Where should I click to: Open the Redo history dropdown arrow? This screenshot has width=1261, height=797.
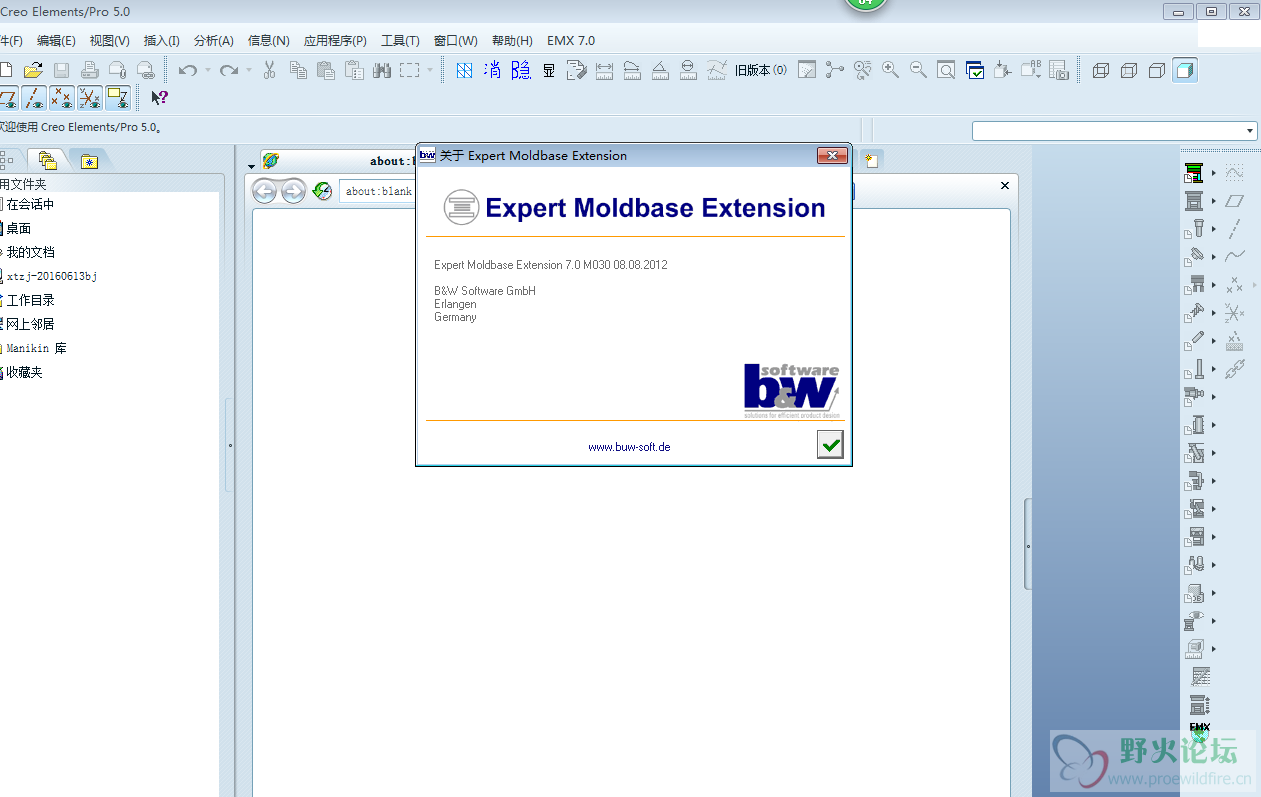249,70
